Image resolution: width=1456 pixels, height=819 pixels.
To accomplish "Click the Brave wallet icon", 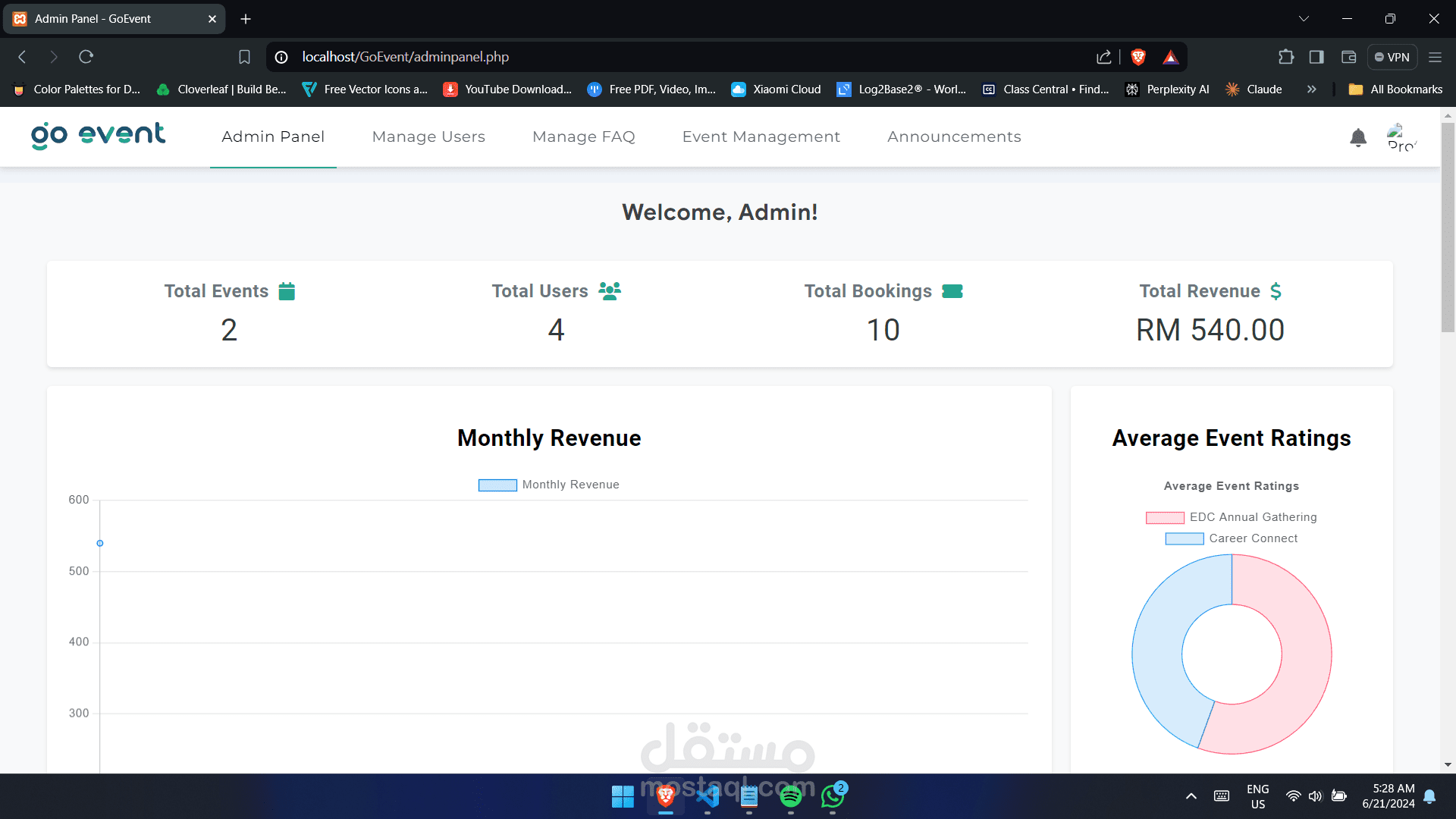I will (1348, 57).
